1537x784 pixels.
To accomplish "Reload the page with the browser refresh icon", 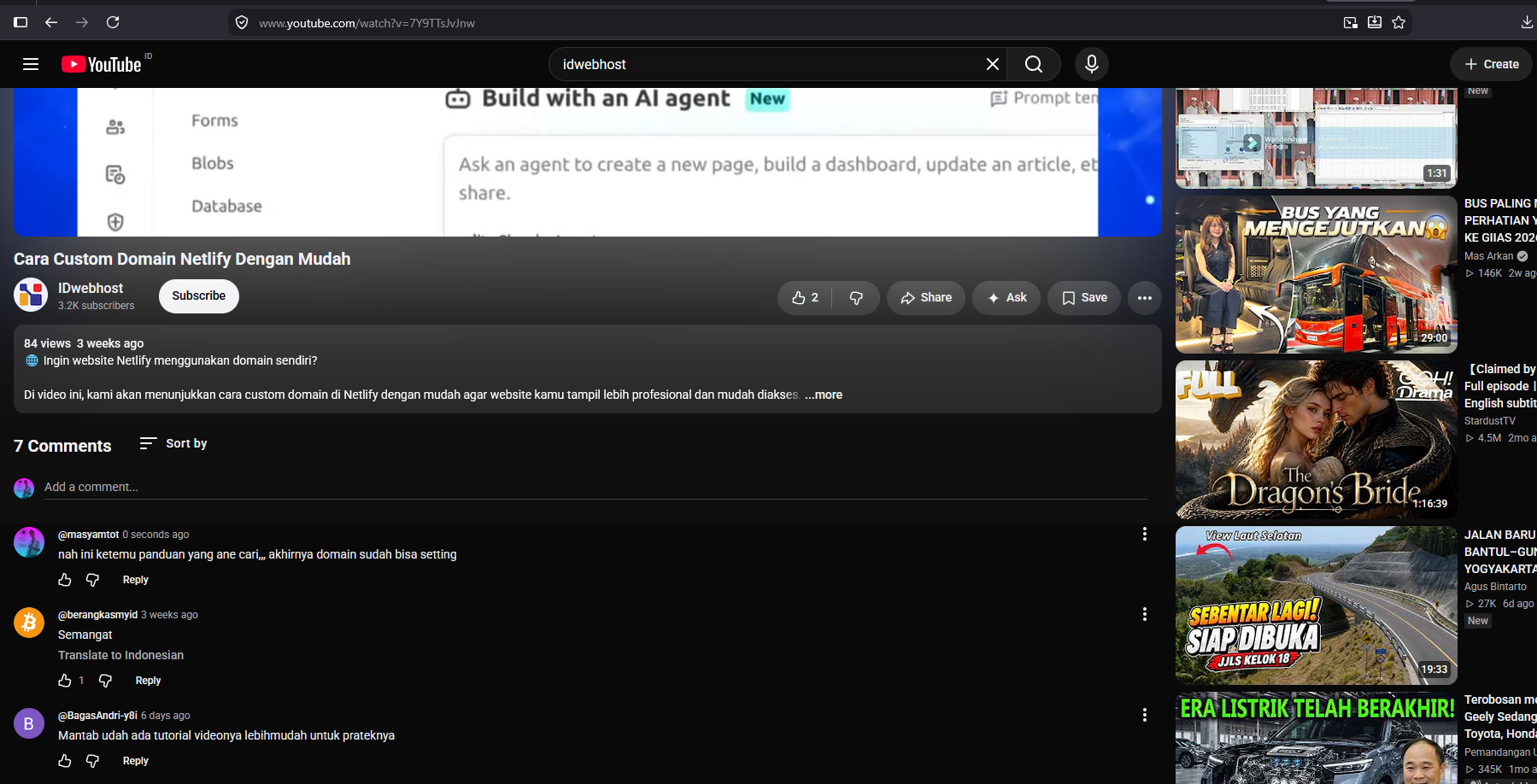I will click(x=113, y=22).
